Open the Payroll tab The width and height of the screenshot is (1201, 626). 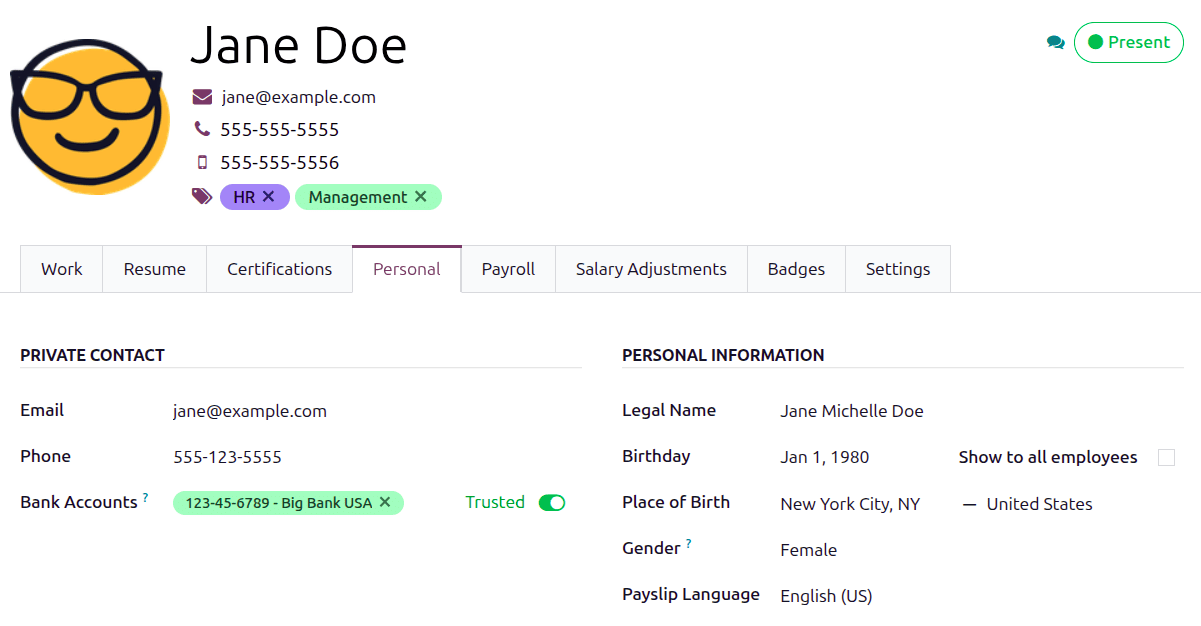tap(507, 268)
